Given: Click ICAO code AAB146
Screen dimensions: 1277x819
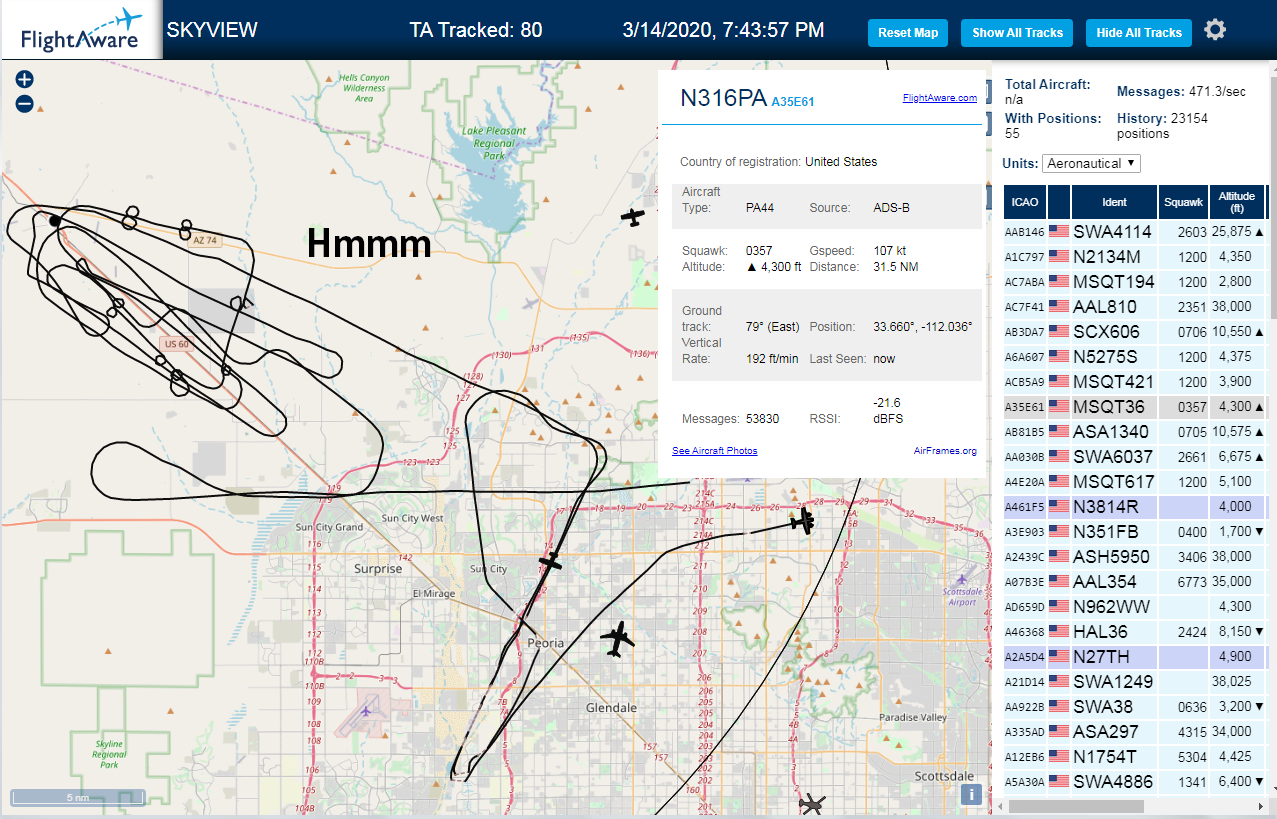Looking at the screenshot, I should (1024, 233).
